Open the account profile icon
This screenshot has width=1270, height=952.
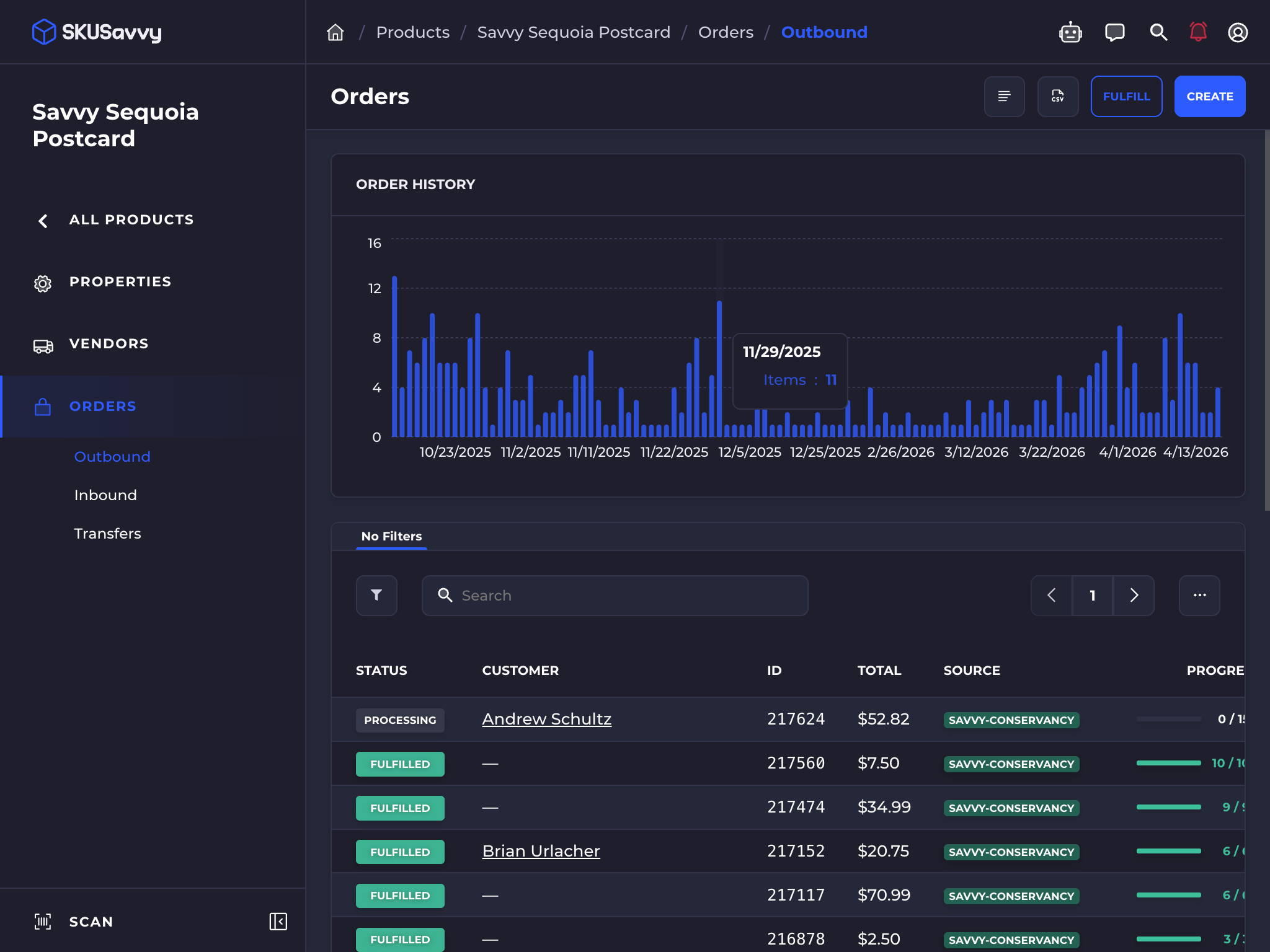pyautogui.click(x=1238, y=32)
